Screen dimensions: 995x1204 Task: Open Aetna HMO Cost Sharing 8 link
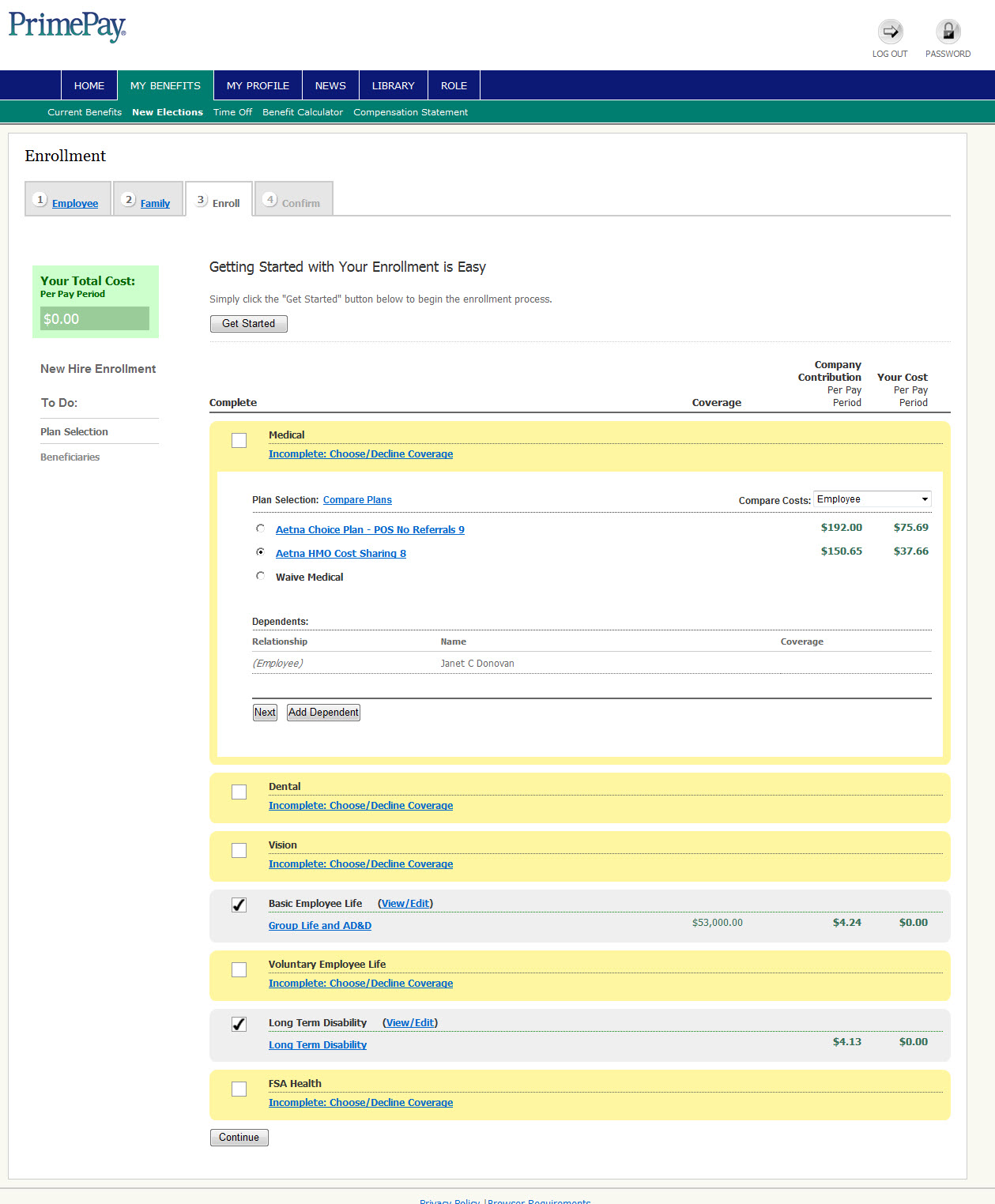coord(341,554)
